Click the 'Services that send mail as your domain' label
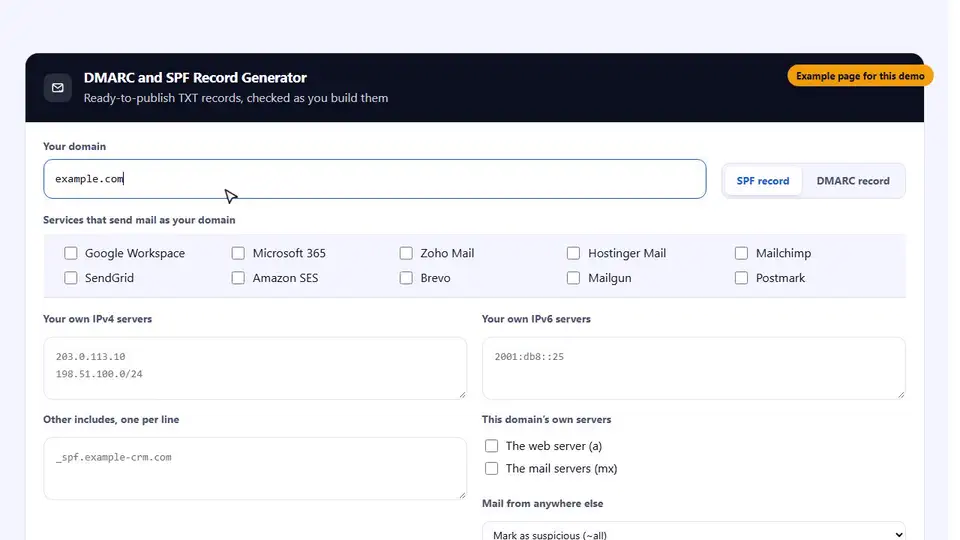The image size is (960, 540). coord(139,220)
